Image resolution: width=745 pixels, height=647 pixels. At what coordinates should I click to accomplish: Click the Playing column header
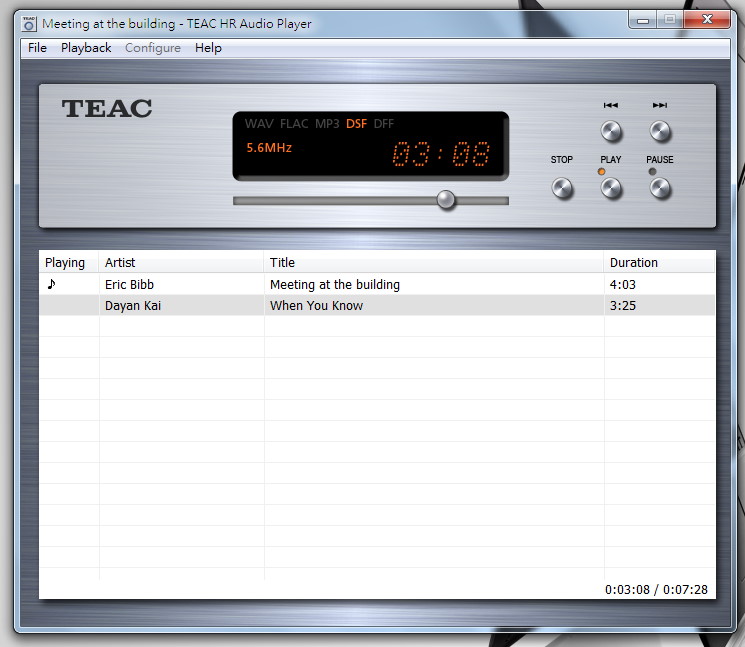[x=69, y=262]
